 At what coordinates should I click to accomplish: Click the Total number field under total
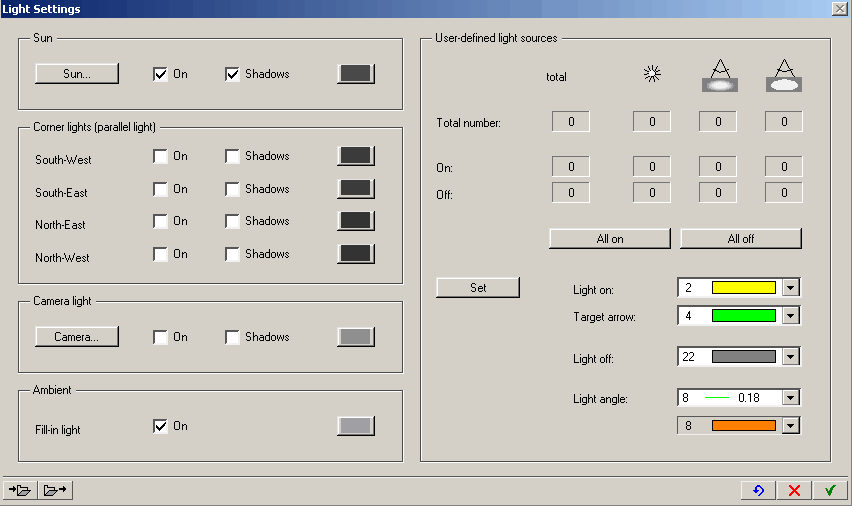click(571, 122)
